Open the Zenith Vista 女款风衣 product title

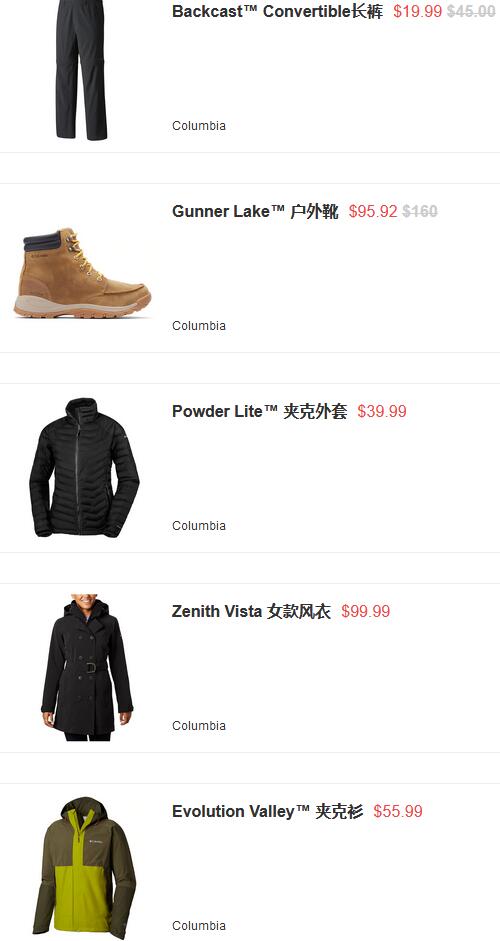pyautogui.click(x=252, y=611)
